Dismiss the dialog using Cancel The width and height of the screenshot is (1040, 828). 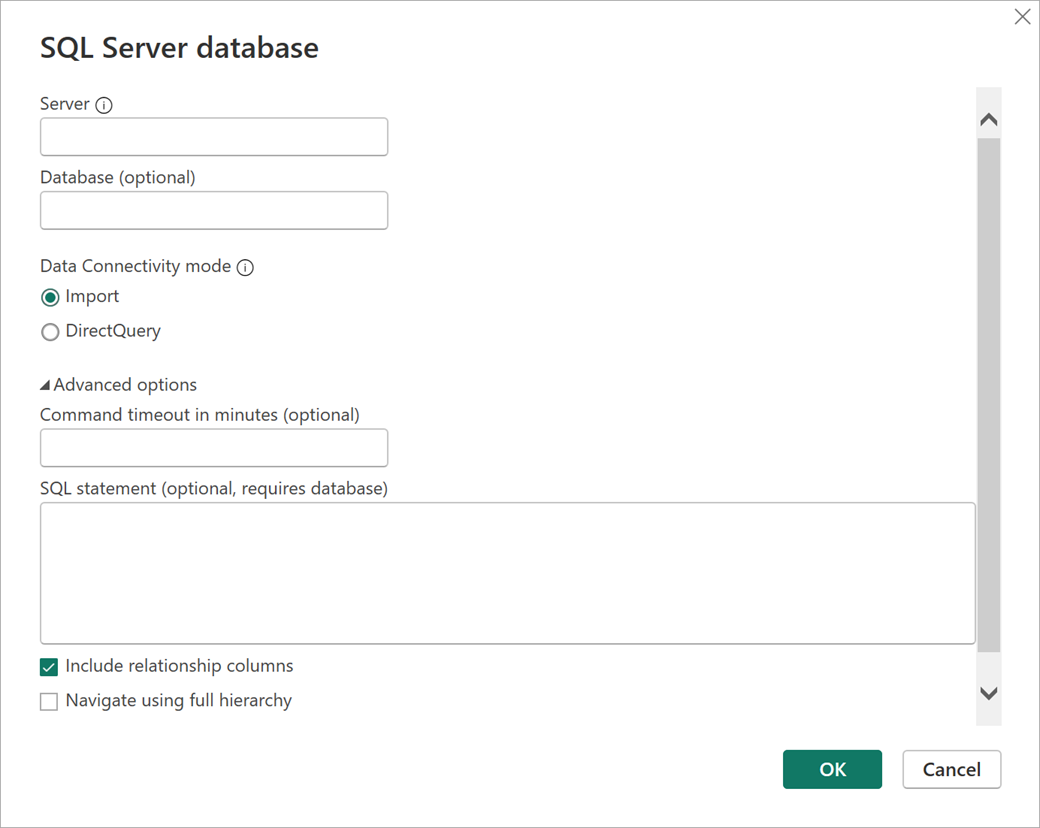(951, 769)
